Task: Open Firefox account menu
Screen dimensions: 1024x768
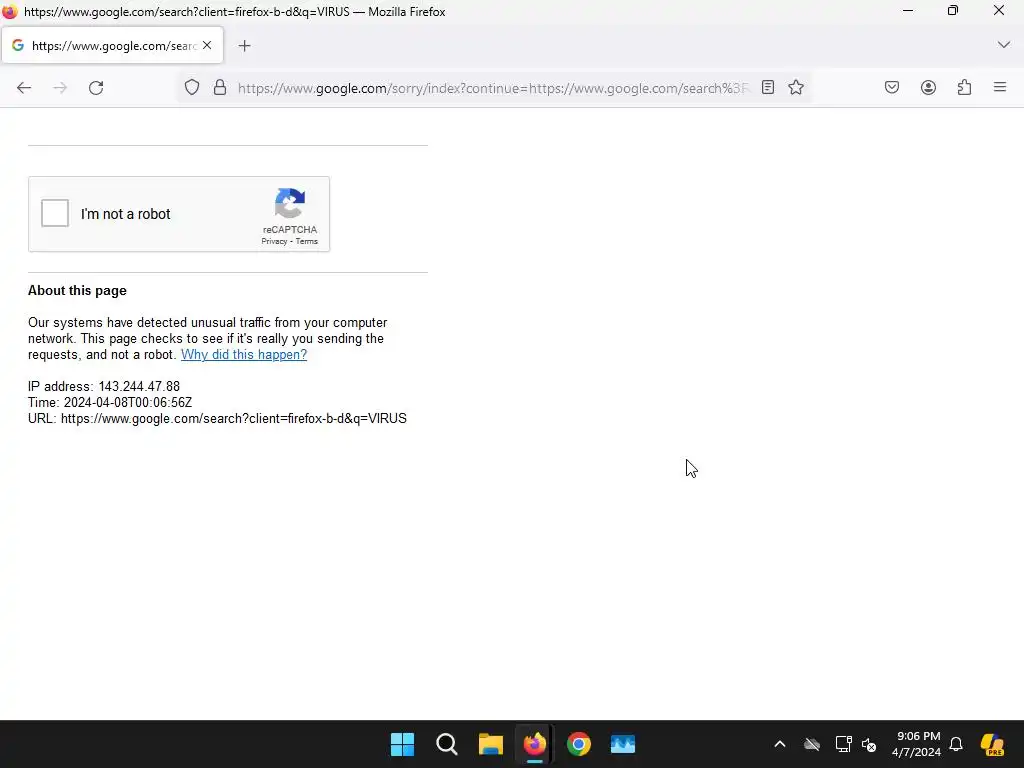Action: [928, 88]
